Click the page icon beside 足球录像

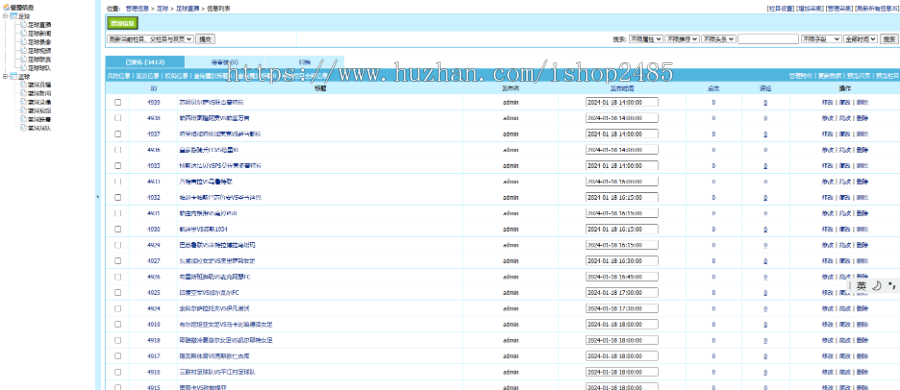pyautogui.click(x=23, y=42)
